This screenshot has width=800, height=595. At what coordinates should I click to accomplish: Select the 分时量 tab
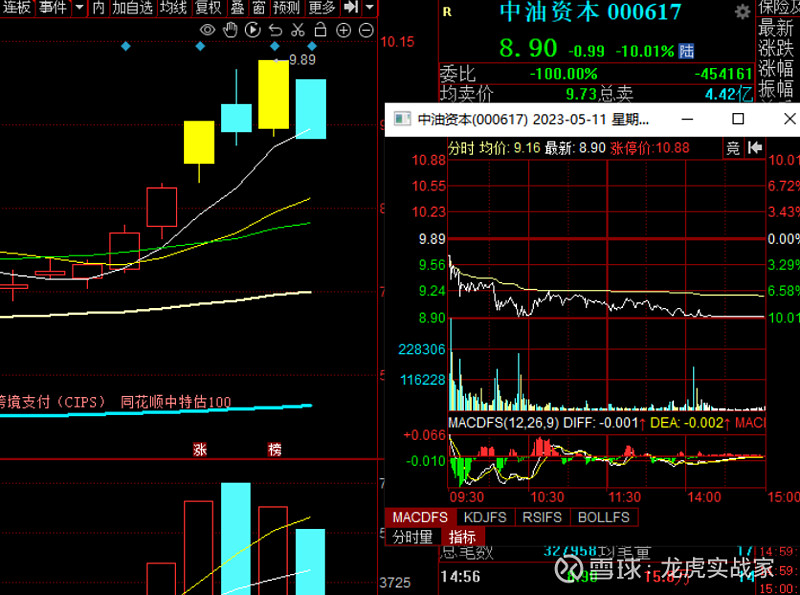tap(413, 537)
